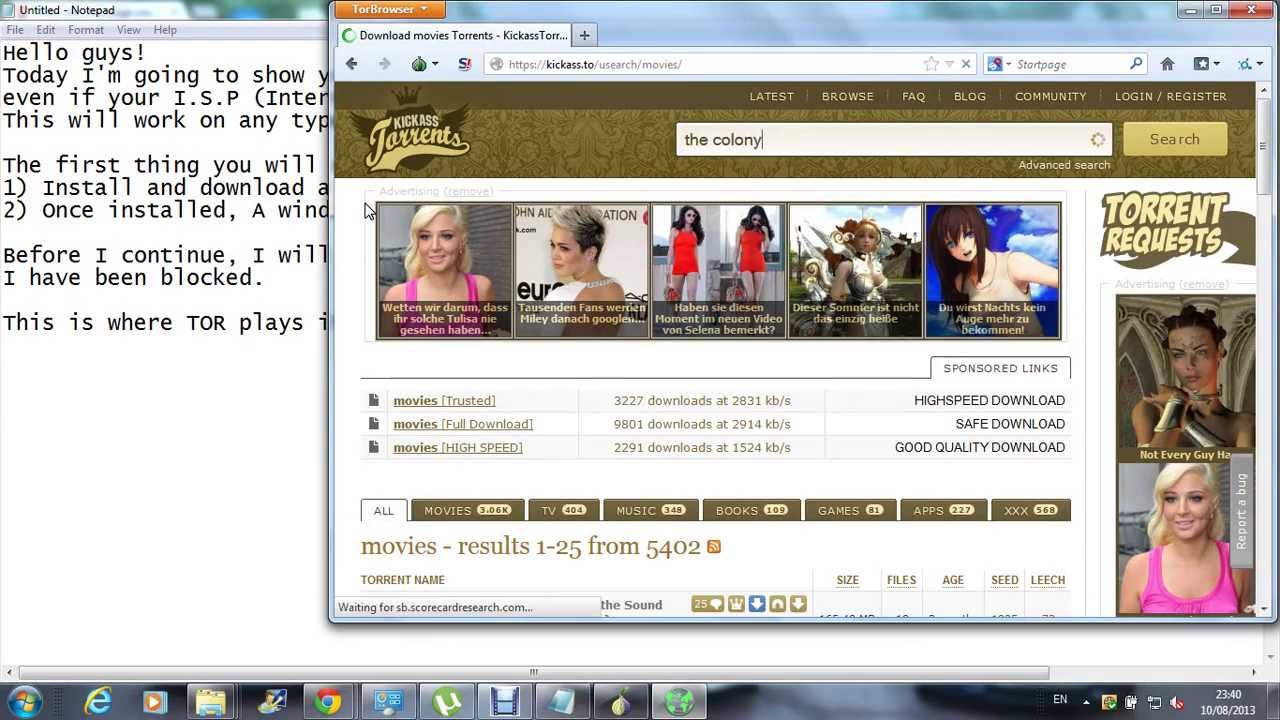Open Notepad Edit menu

pyautogui.click(x=46, y=30)
